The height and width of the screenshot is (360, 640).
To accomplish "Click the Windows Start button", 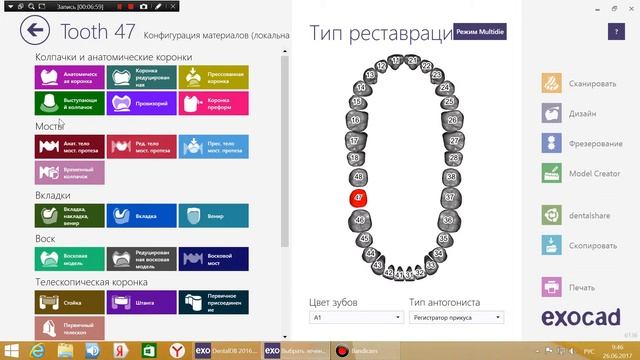I will coord(11,351).
